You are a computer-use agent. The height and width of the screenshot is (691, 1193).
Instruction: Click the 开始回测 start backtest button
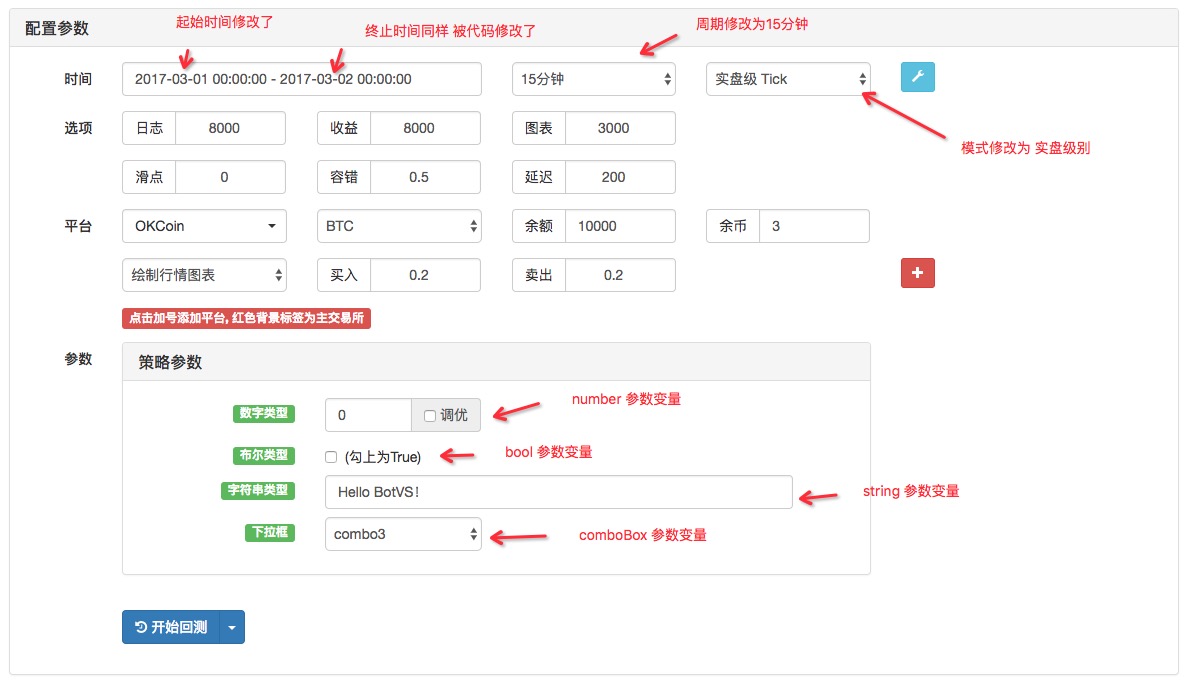[x=171, y=627]
